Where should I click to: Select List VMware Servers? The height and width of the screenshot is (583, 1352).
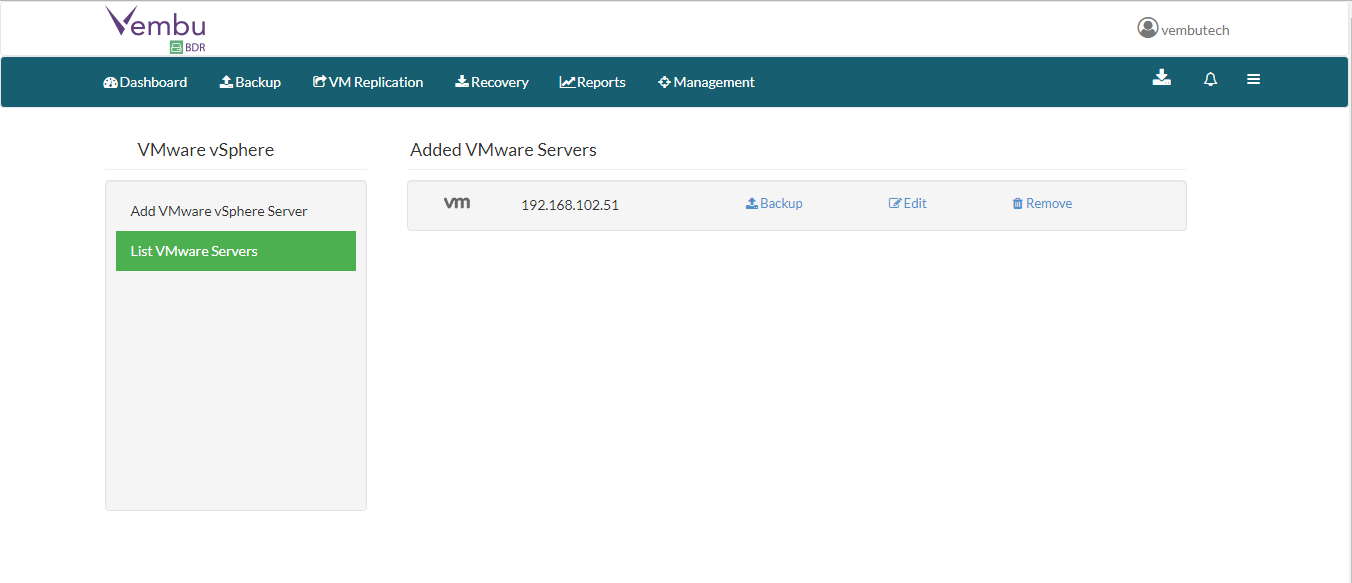click(236, 251)
